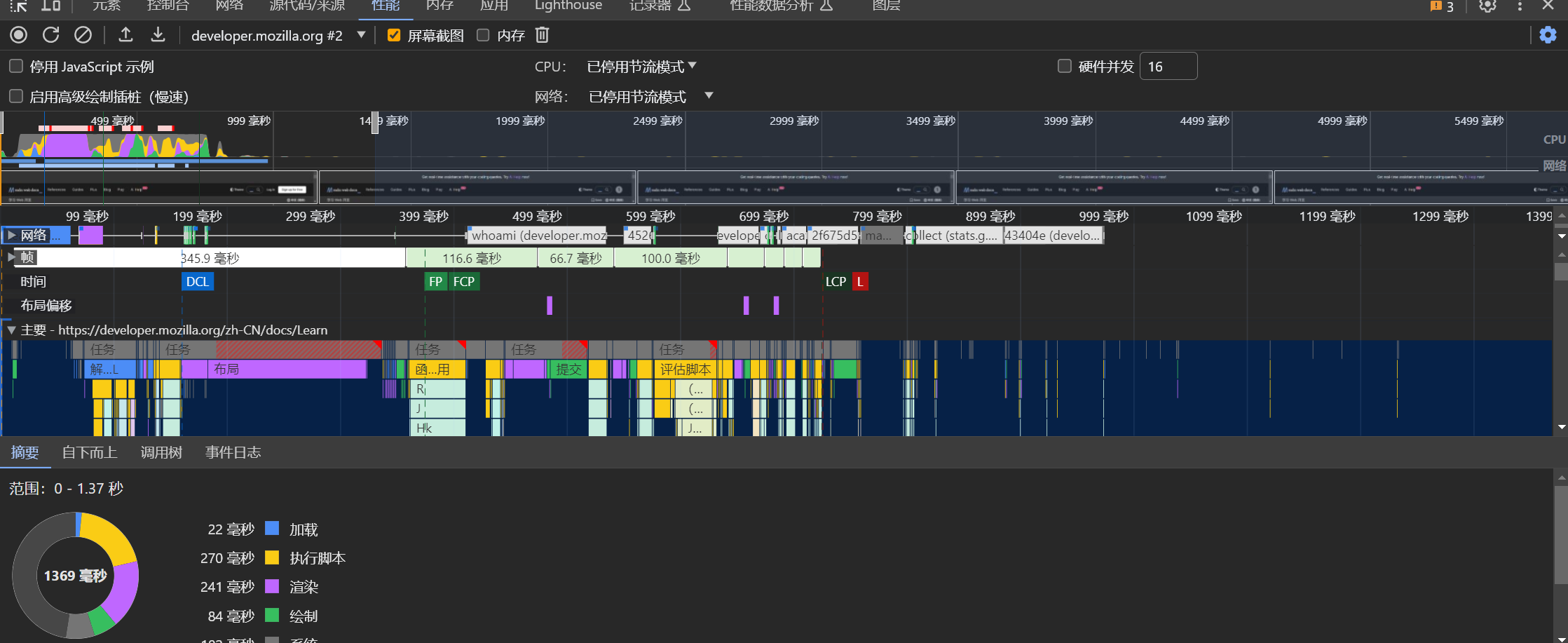Viewport: 1568px width, 643px height.
Task: Click the issues warning badge showing 3
Action: 1442,6
